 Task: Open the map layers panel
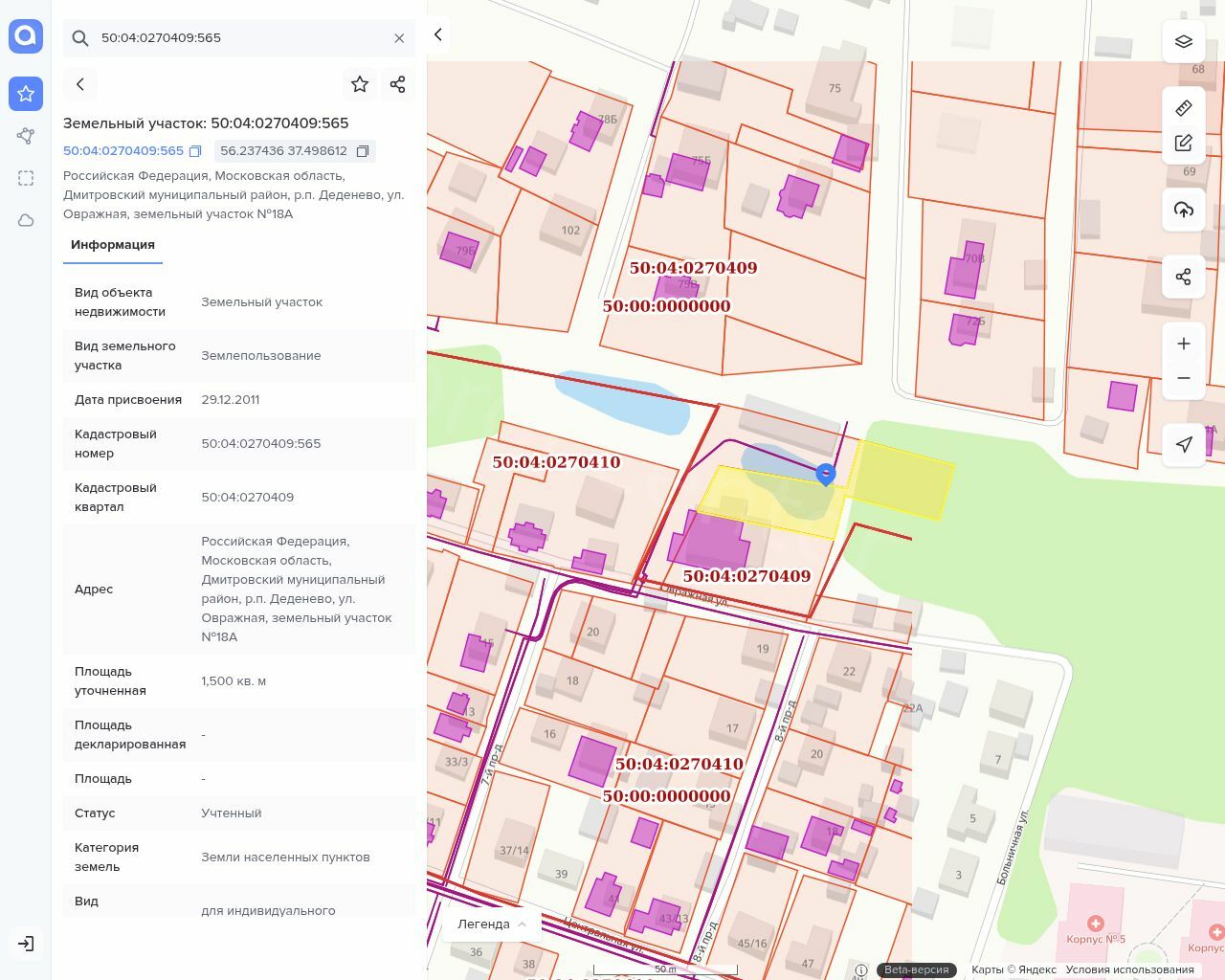(x=1184, y=41)
